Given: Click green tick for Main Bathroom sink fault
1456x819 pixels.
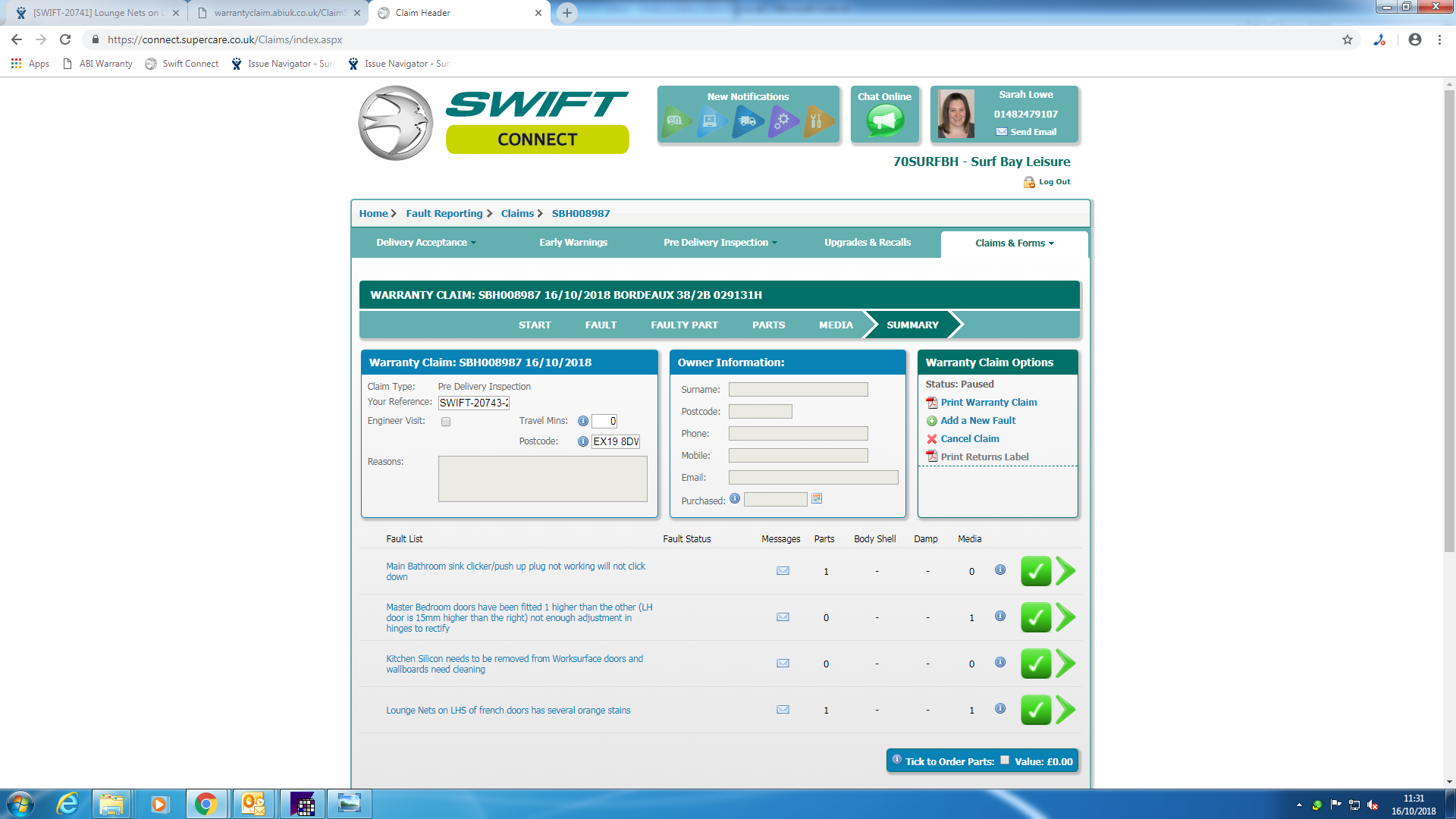Looking at the screenshot, I should (1035, 571).
